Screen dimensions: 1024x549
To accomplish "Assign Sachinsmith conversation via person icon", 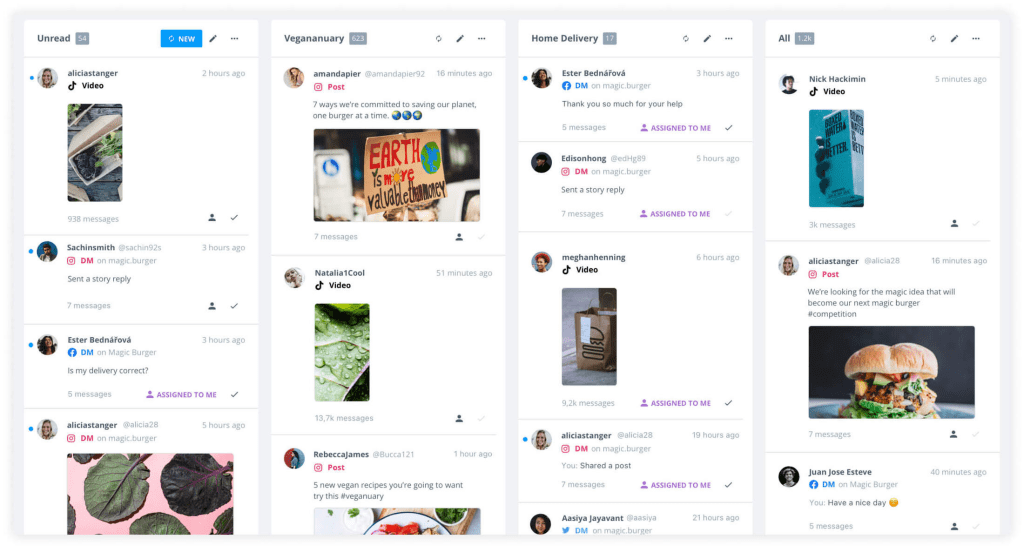I will pos(212,306).
